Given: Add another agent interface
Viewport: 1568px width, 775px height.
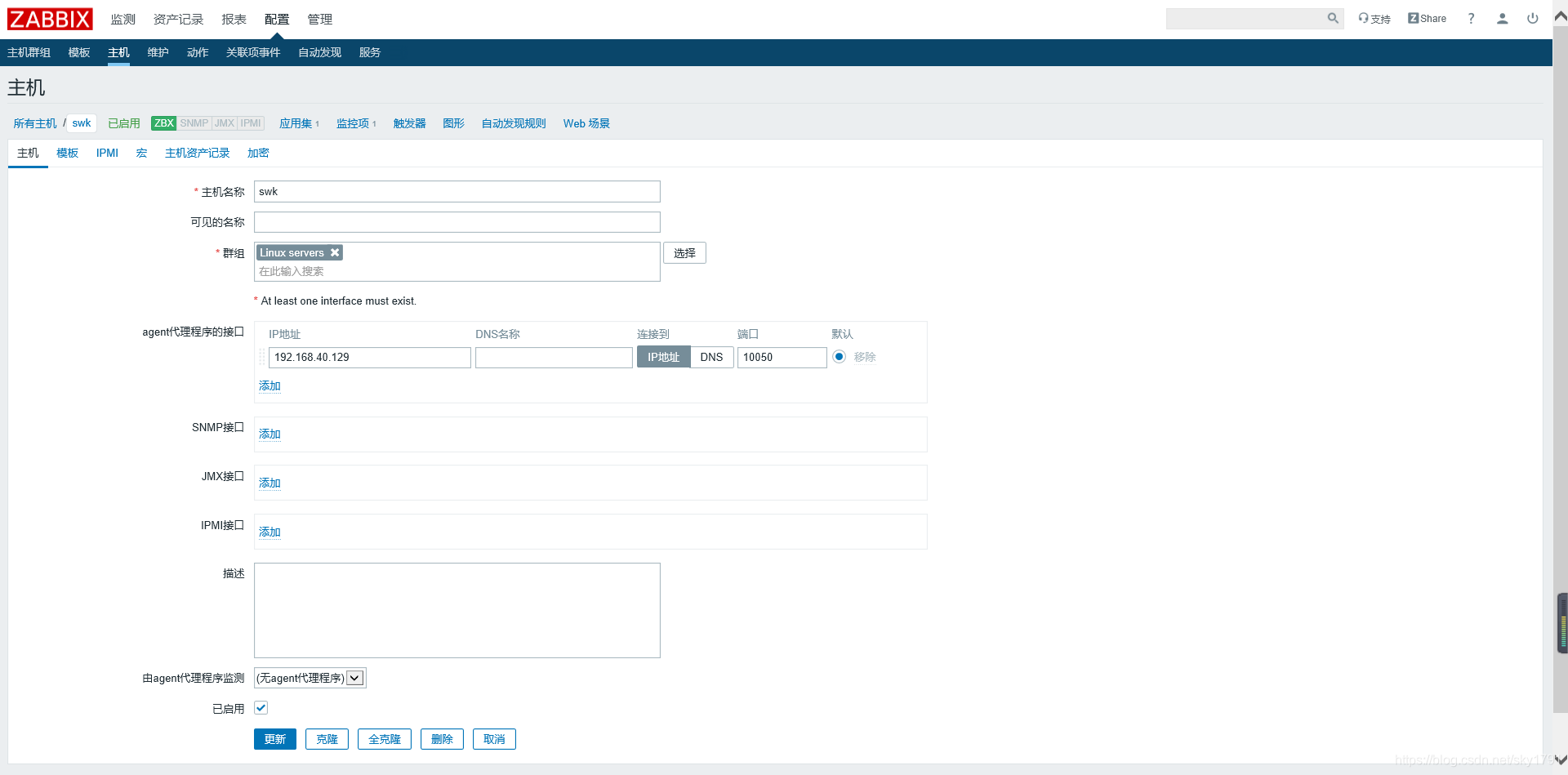Looking at the screenshot, I should click(x=269, y=385).
